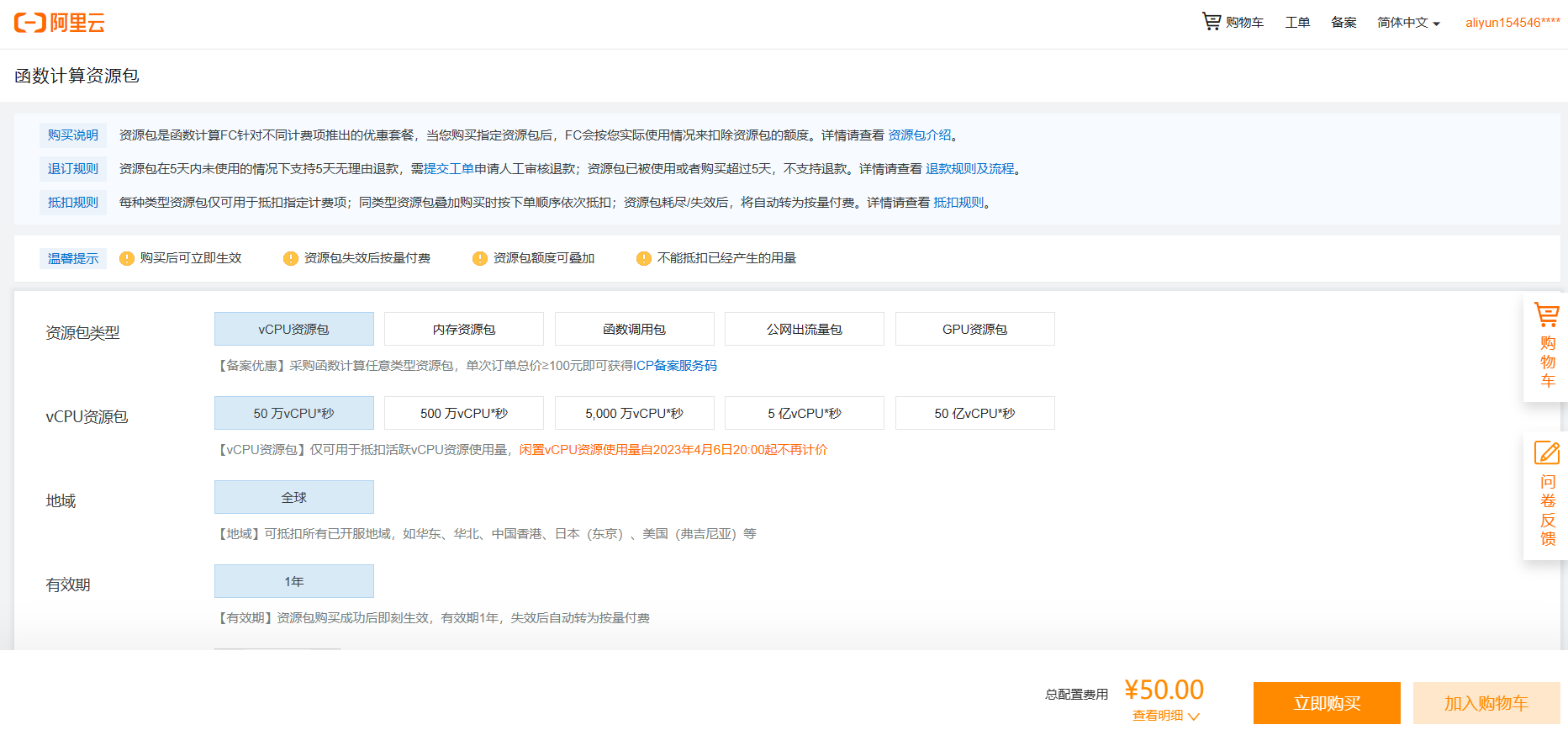Click the Aliyun logo

click(x=60, y=23)
